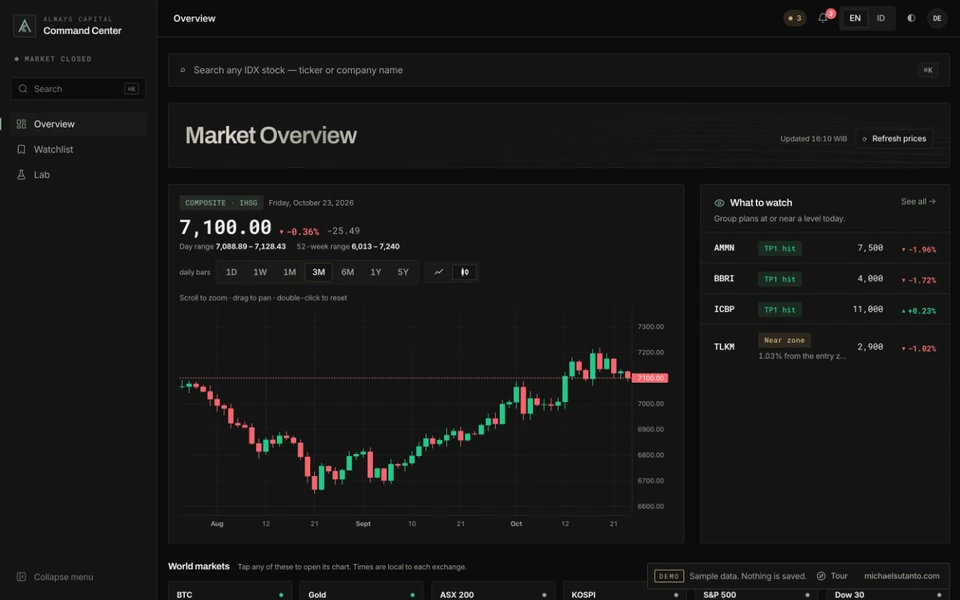This screenshot has width=960, height=600.
Task: Click the MARKET CLOSED status text
Action: click(x=58, y=59)
